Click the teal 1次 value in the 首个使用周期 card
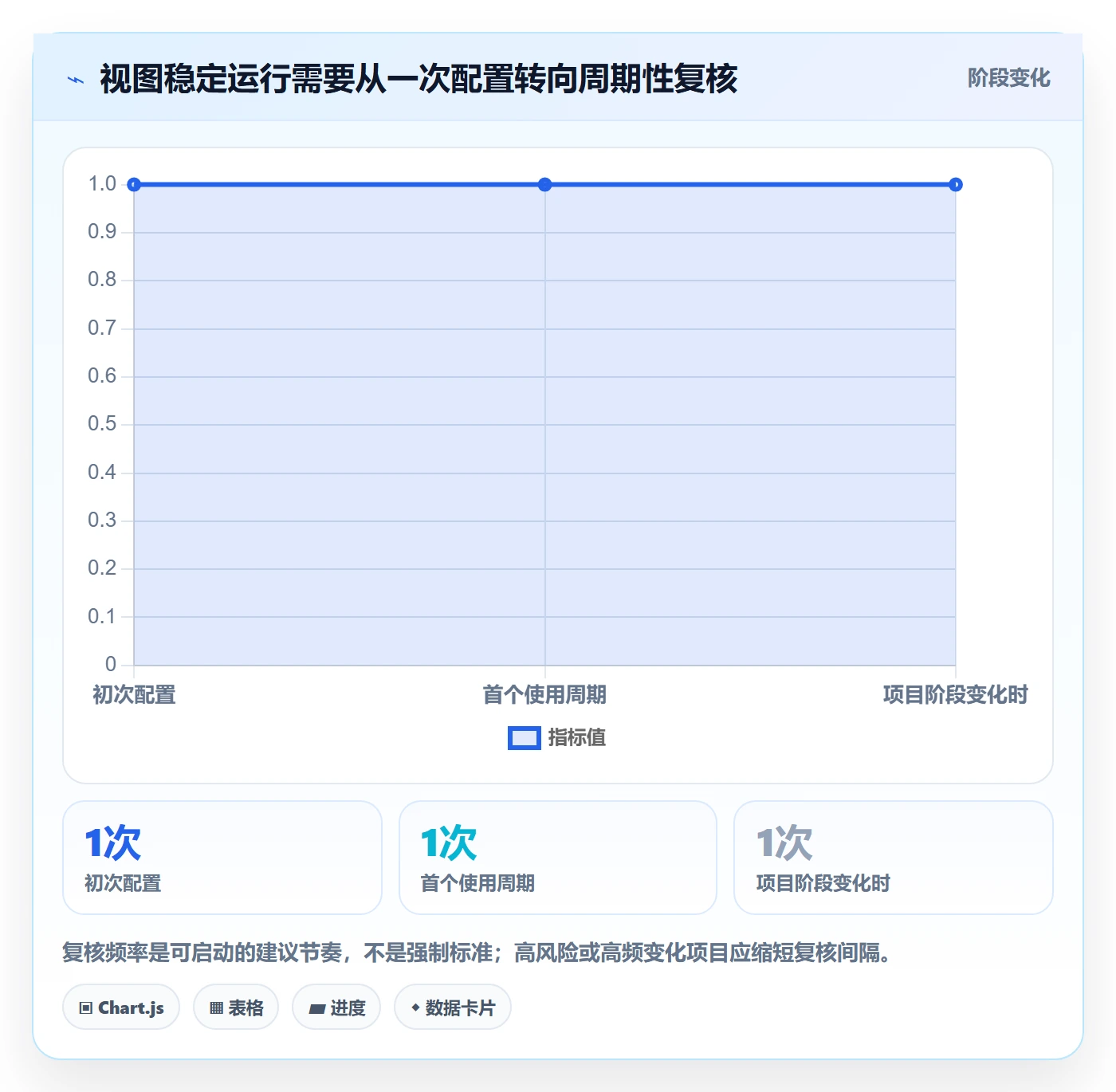Viewport: 1116px width, 1092px height. tap(449, 843)
